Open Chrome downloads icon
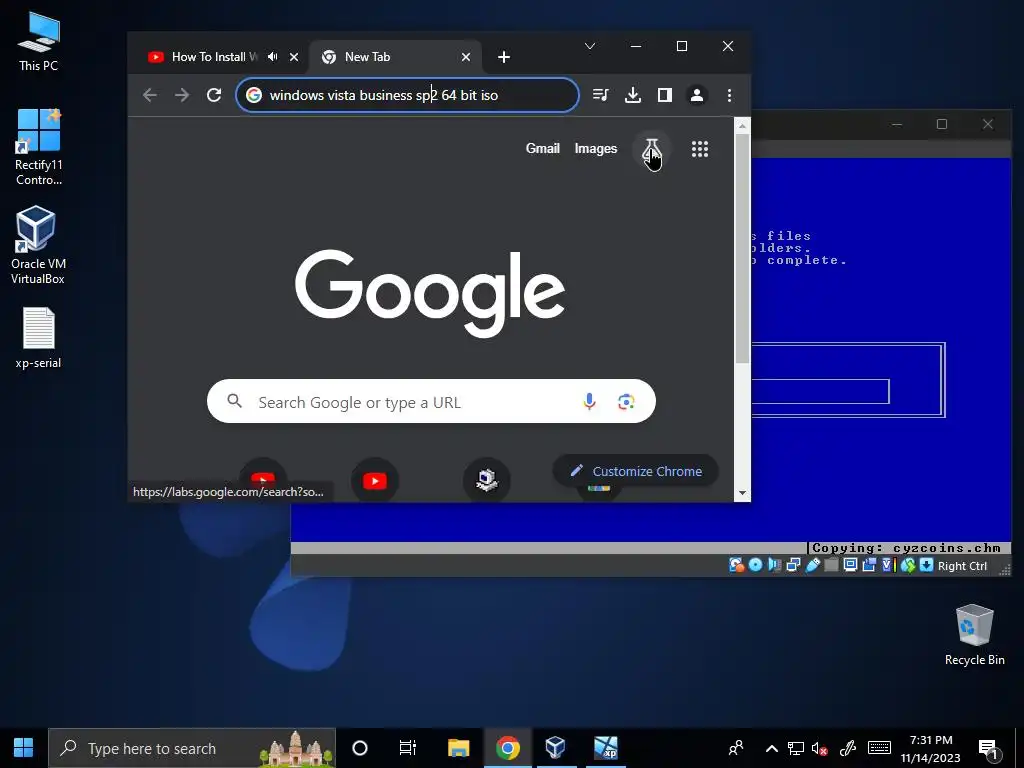Screen dimensions: 1024x768 pos(632,95)
